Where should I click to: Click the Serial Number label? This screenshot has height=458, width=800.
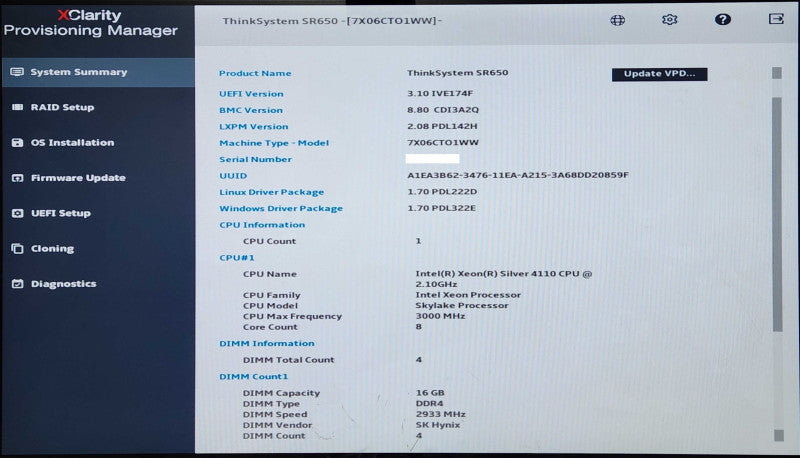pyautogui.click(x=255, y=159)
